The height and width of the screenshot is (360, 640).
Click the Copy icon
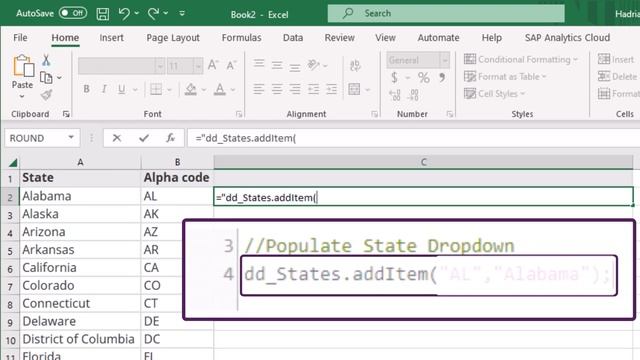tap(46, 78)
